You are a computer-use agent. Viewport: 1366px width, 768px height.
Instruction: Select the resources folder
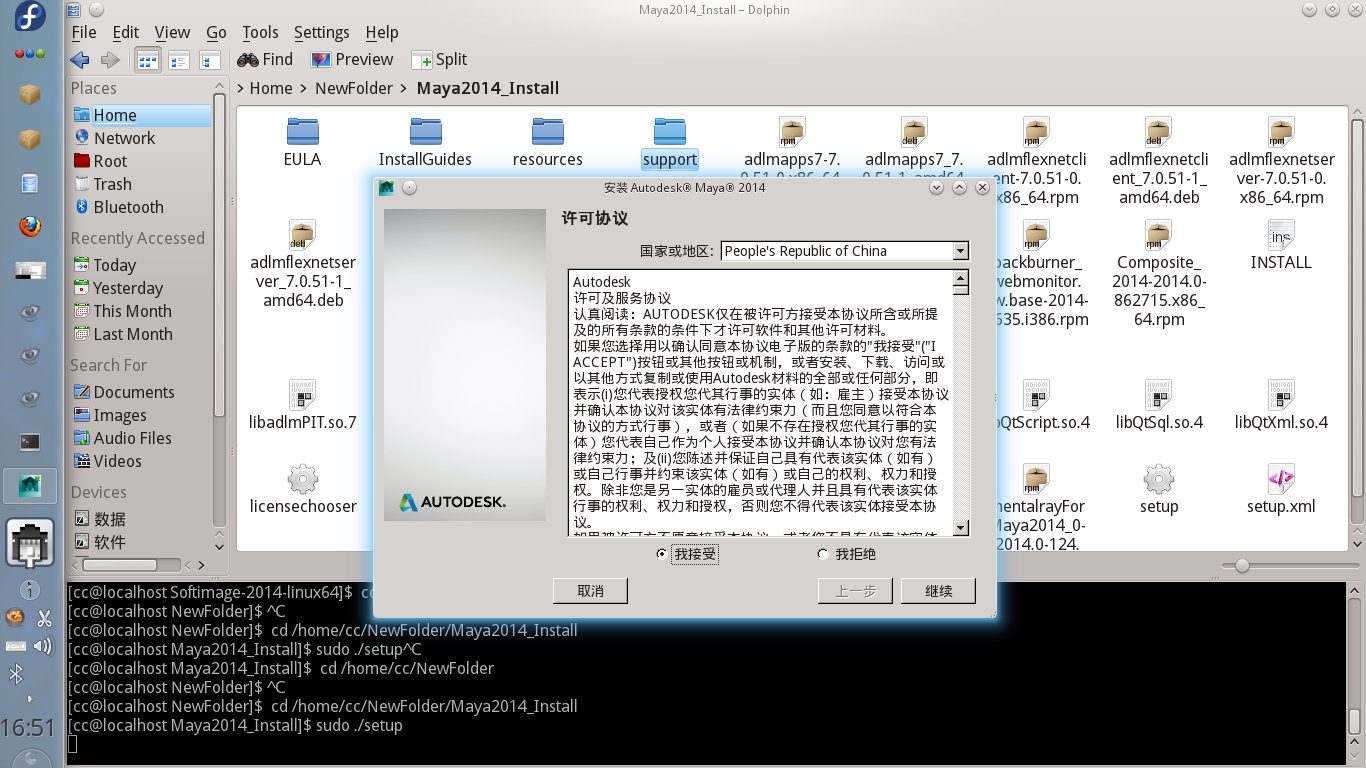547,141
